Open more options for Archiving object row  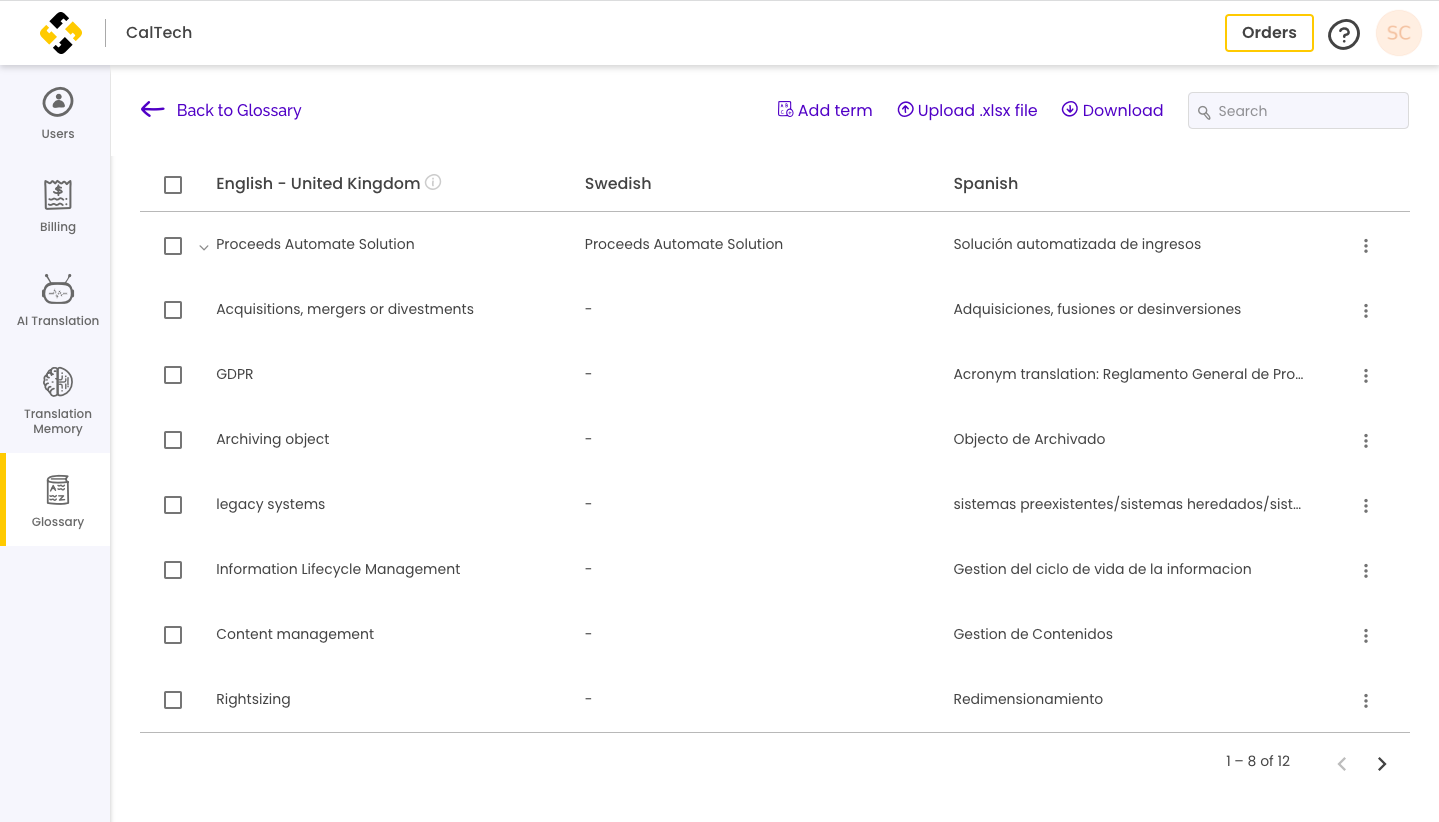(x=1366, y=441)
